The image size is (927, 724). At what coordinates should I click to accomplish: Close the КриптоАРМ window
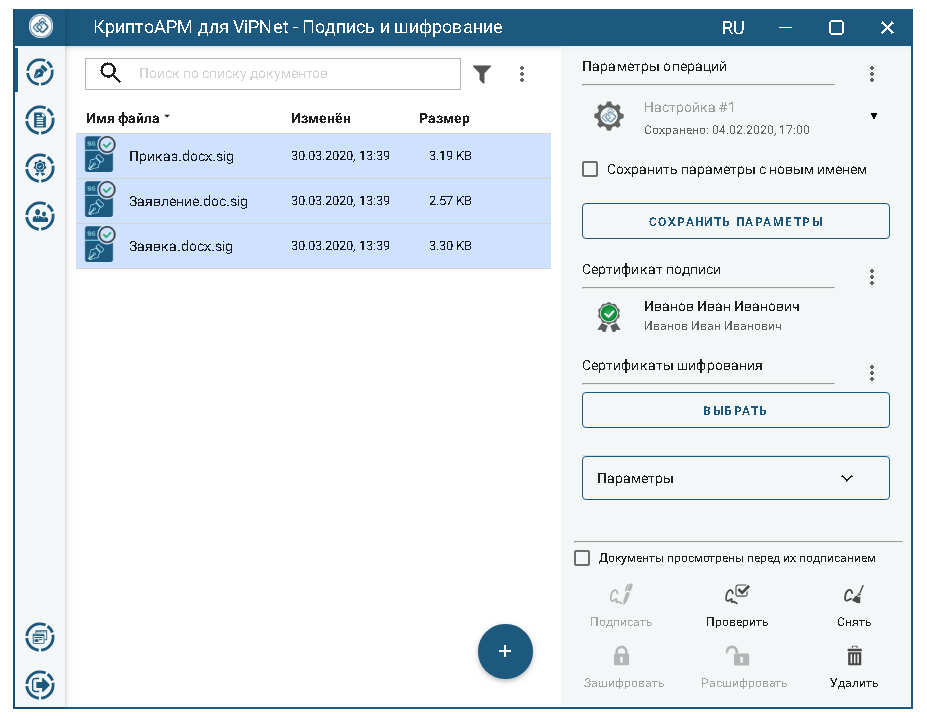(x=887, y=27)
